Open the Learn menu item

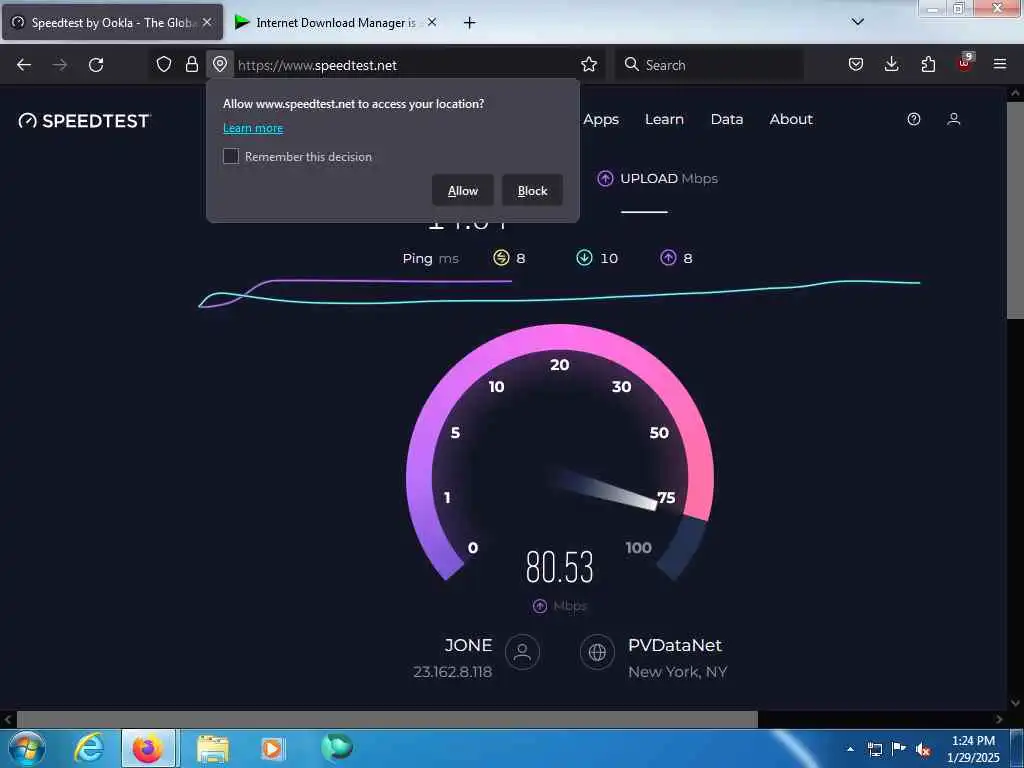pos(664,119)
